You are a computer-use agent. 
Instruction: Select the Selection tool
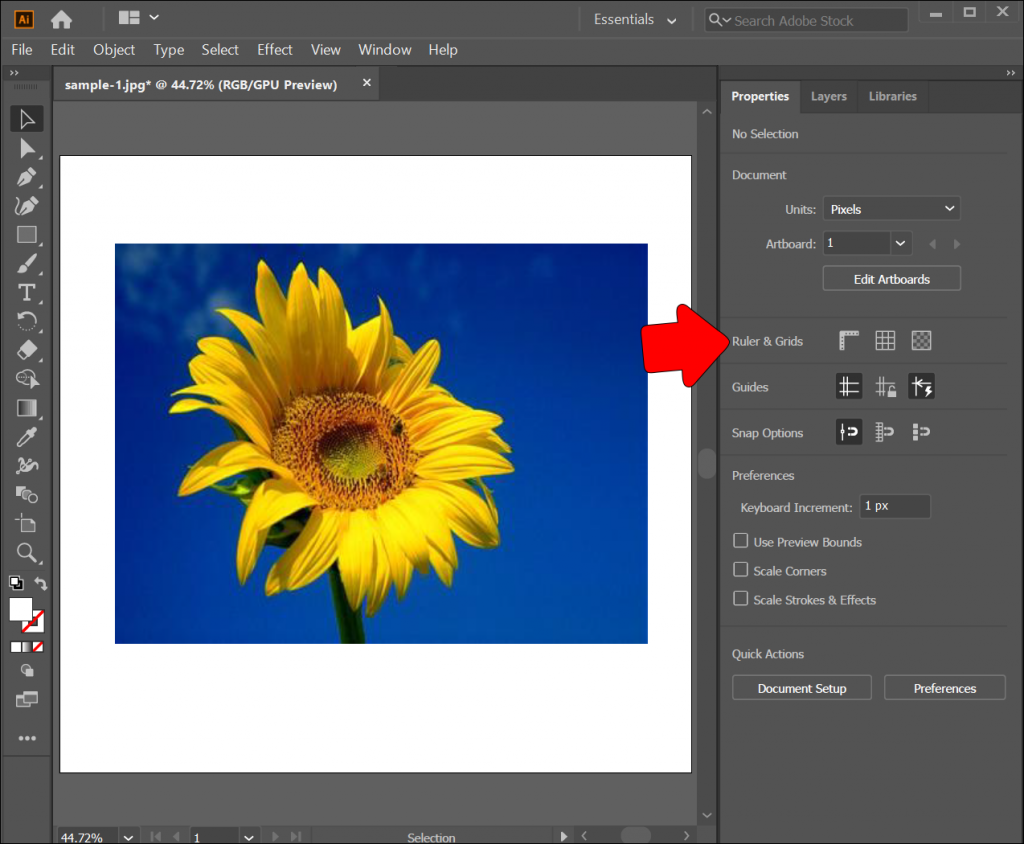(26, 118)
